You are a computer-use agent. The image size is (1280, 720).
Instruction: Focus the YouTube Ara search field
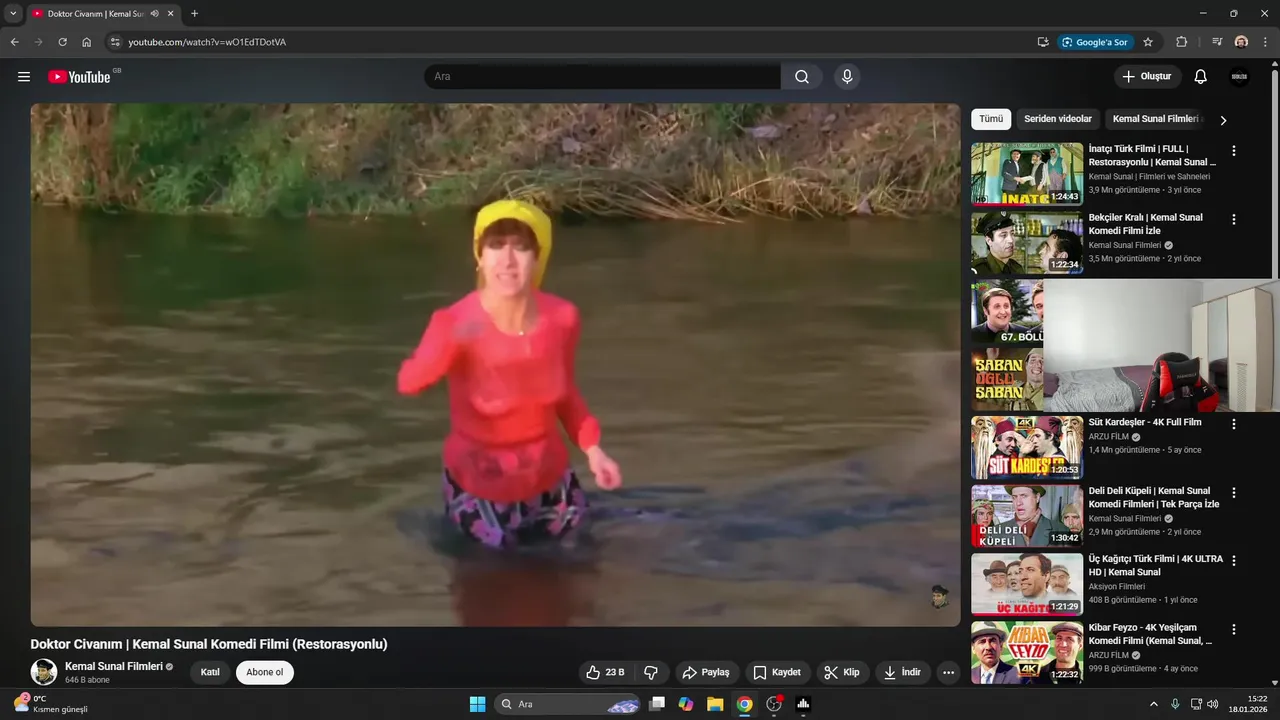[x=604, y=77]
